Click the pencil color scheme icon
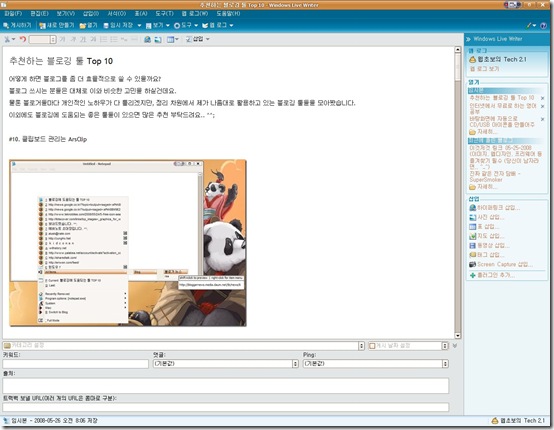The height and width of the screenshot is (430, 554). (x=529, y=25)
